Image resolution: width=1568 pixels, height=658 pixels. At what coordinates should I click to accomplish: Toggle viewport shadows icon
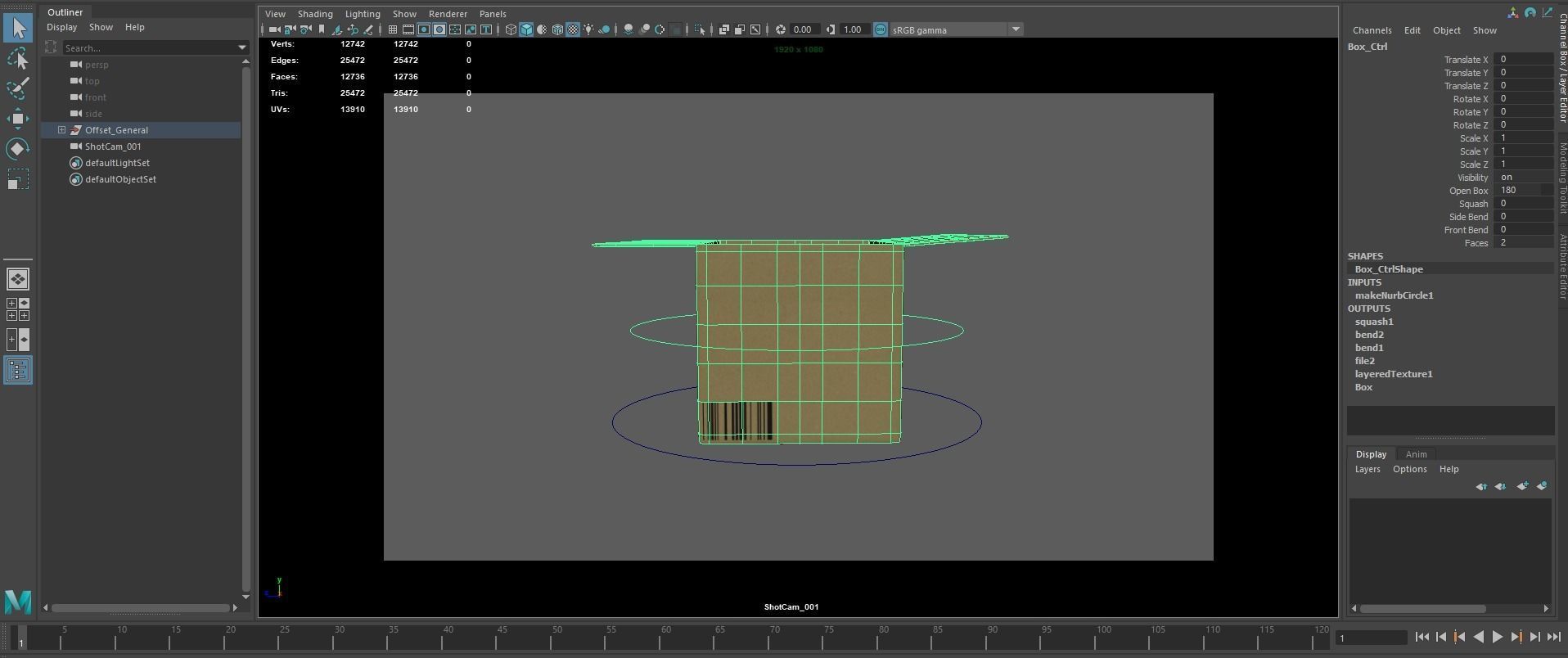605,29
